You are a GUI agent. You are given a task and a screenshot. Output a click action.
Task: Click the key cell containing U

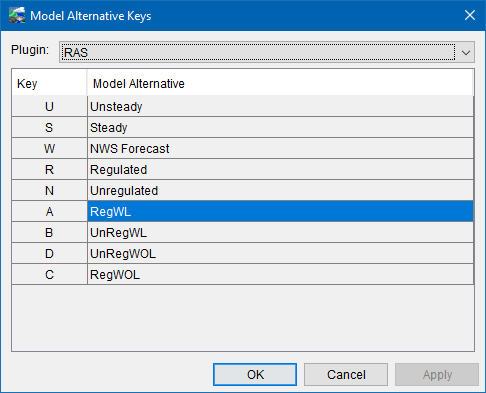pos(49,107)
